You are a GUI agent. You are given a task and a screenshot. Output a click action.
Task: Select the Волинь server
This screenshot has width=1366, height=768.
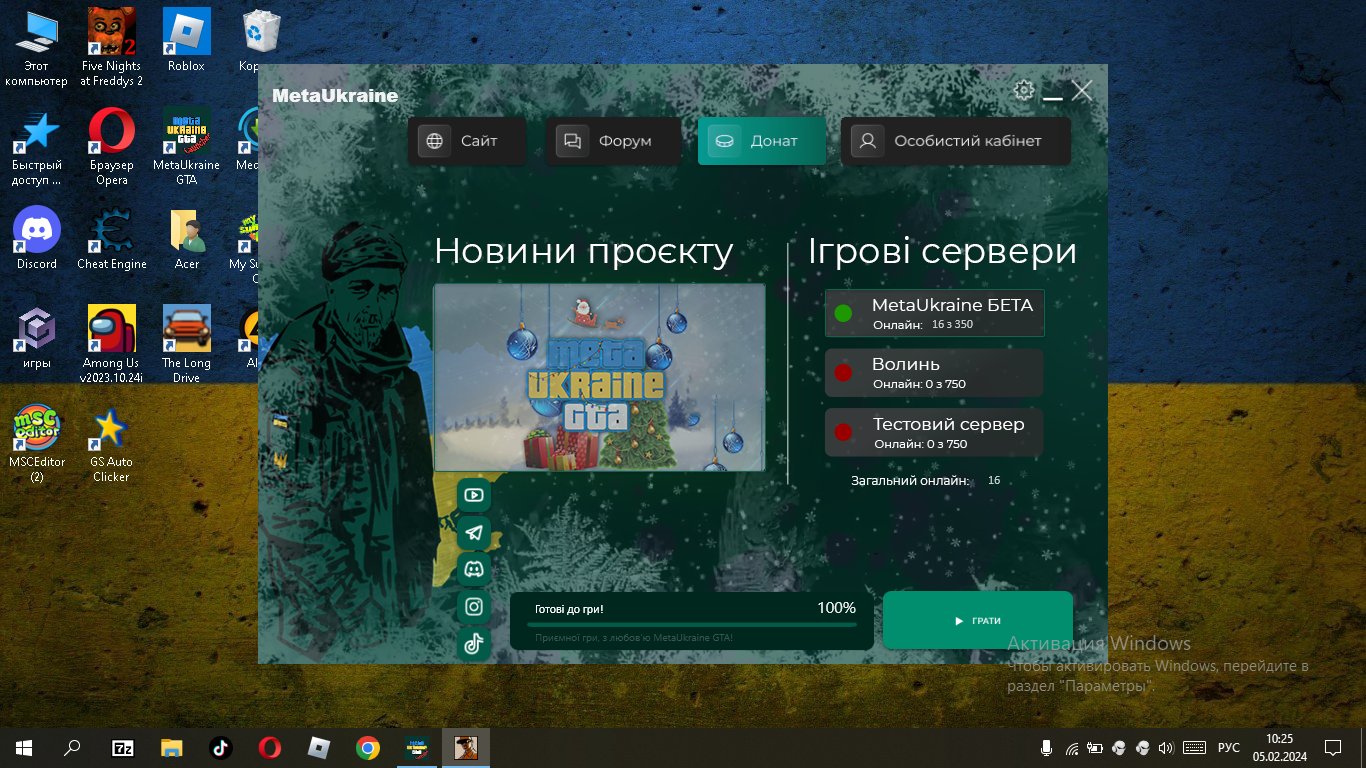pos(934,373)
